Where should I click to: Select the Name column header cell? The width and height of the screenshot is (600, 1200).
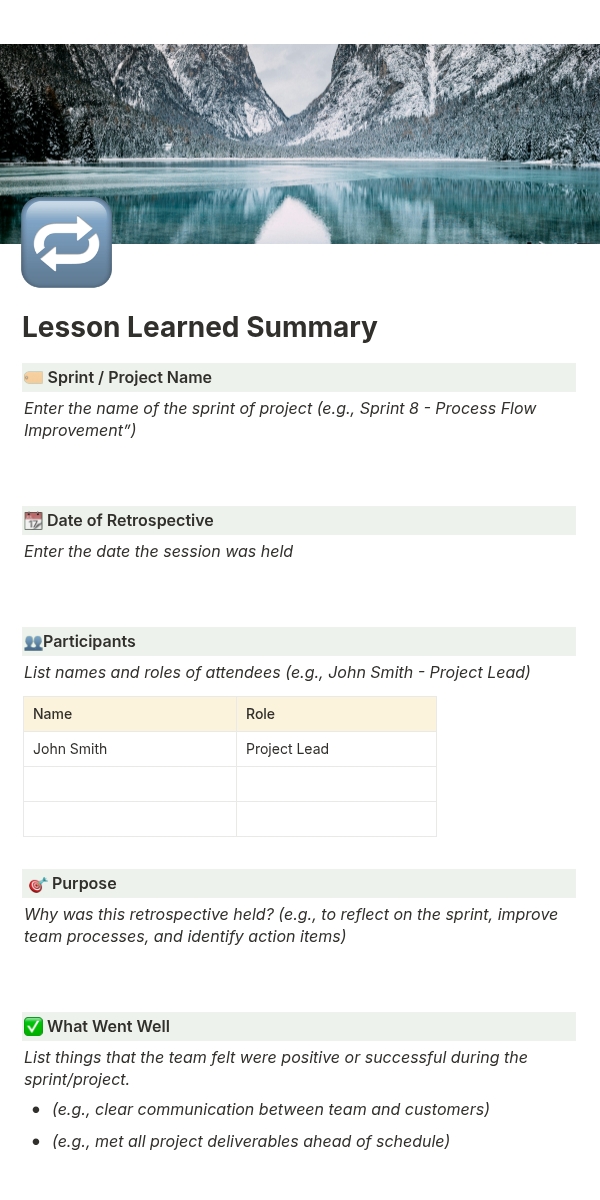pos(130,714)
